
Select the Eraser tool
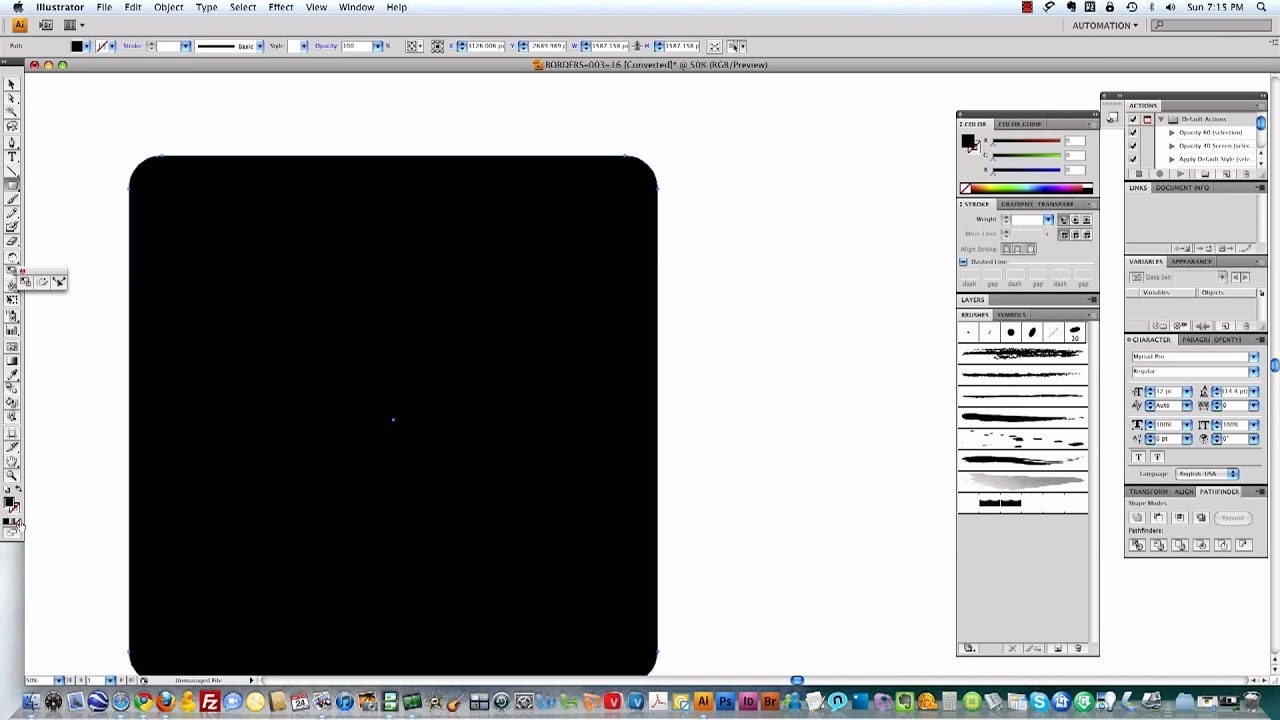(12, 241)
